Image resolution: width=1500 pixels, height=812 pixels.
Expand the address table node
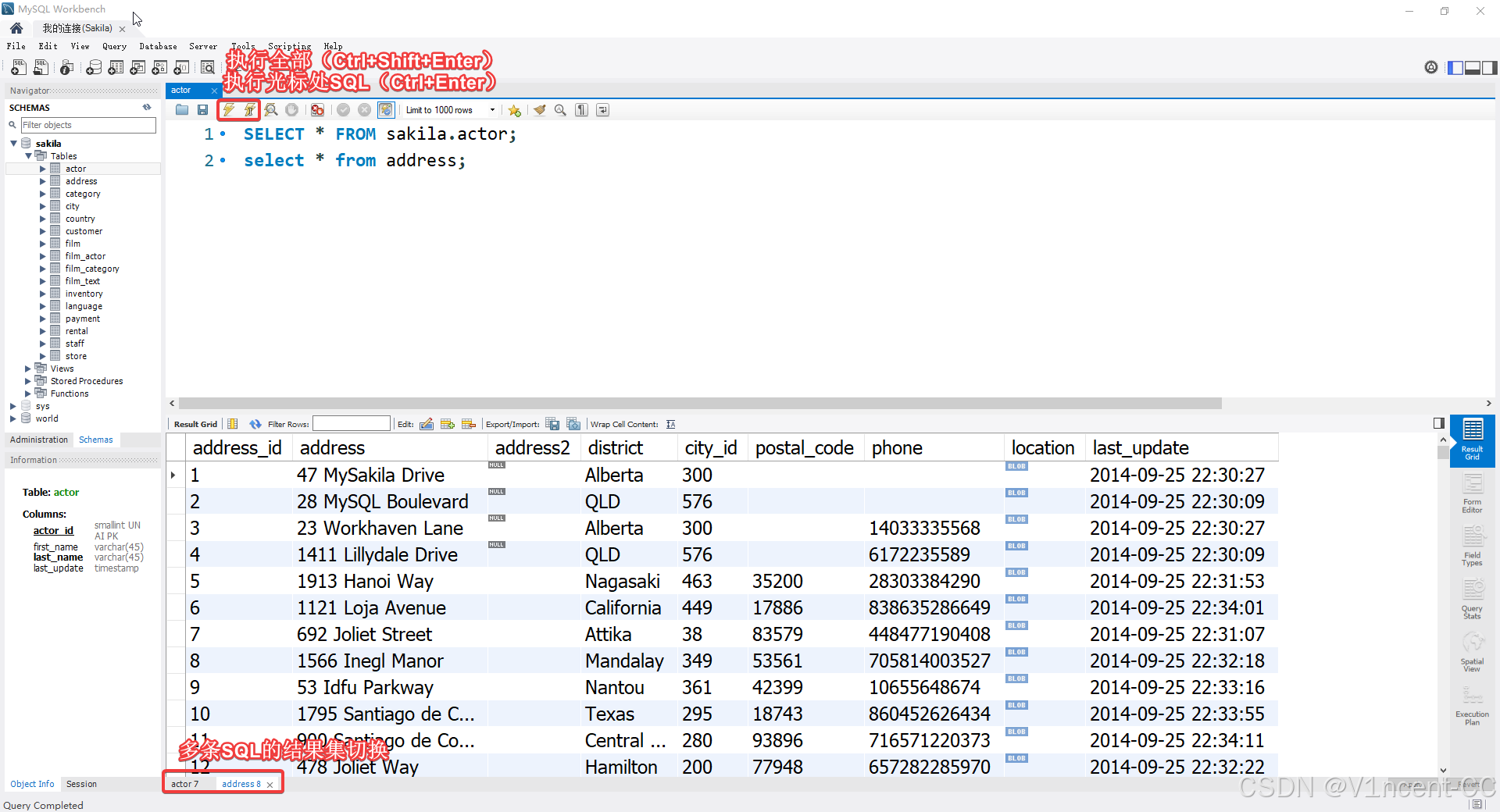pyautogui.click(x=43, y=181)
